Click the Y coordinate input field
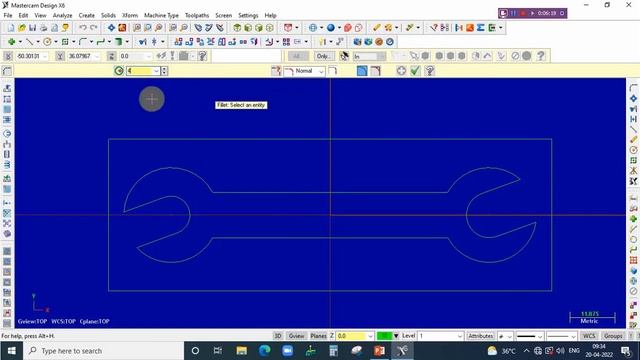The height and width of the screenshot is (360, 640). (x=83, y=56)
